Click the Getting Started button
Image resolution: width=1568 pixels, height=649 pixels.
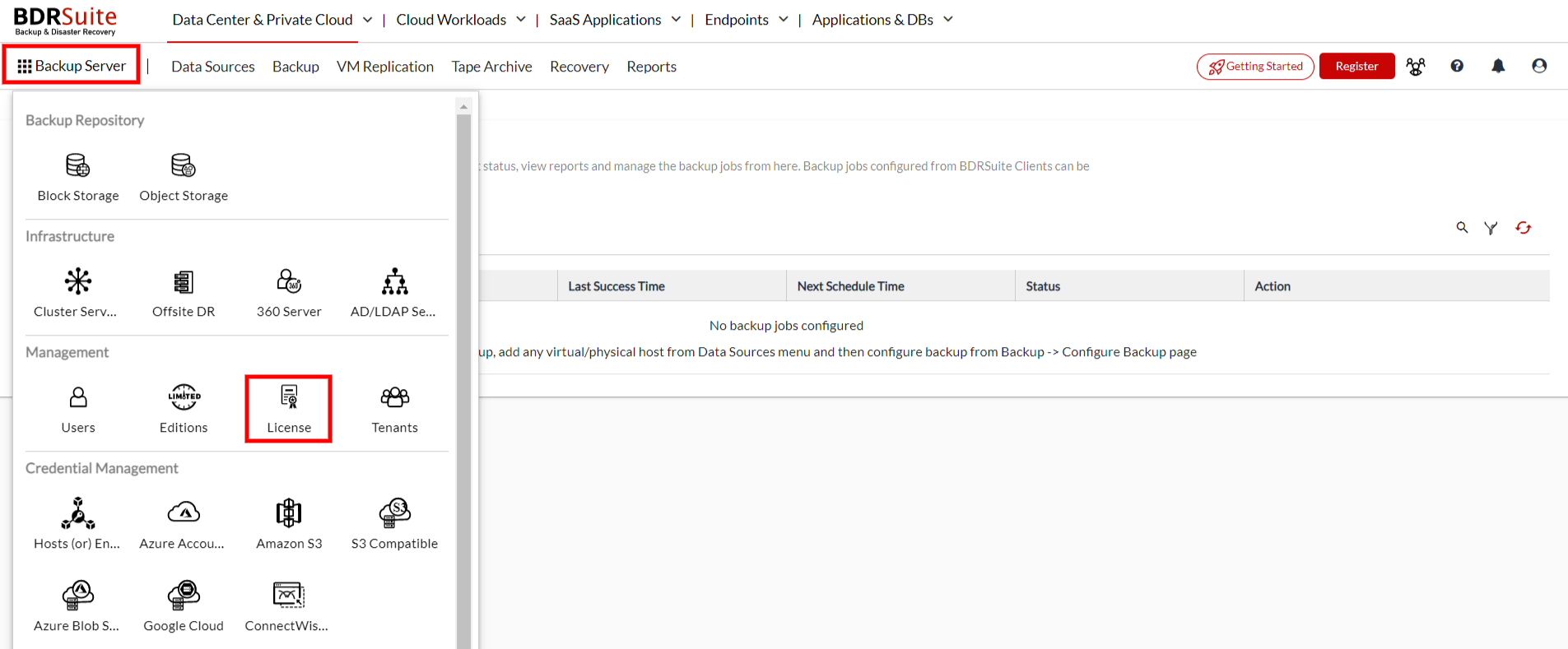pyautogui.click(x=1255, y=66)
